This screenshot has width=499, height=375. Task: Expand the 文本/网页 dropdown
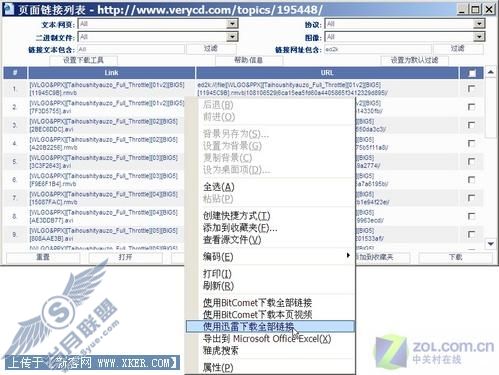[232, 24]
